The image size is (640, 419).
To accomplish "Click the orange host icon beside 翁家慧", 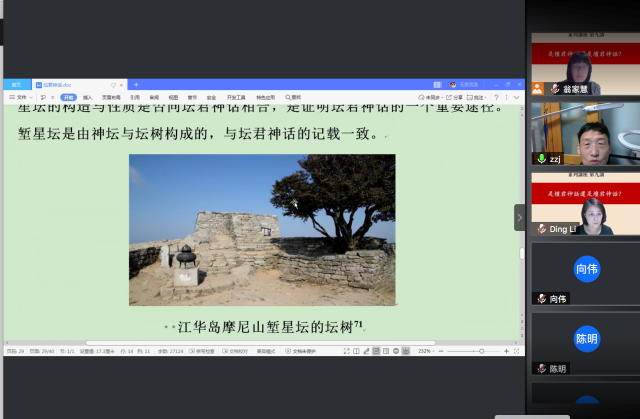I will point(537,89).
